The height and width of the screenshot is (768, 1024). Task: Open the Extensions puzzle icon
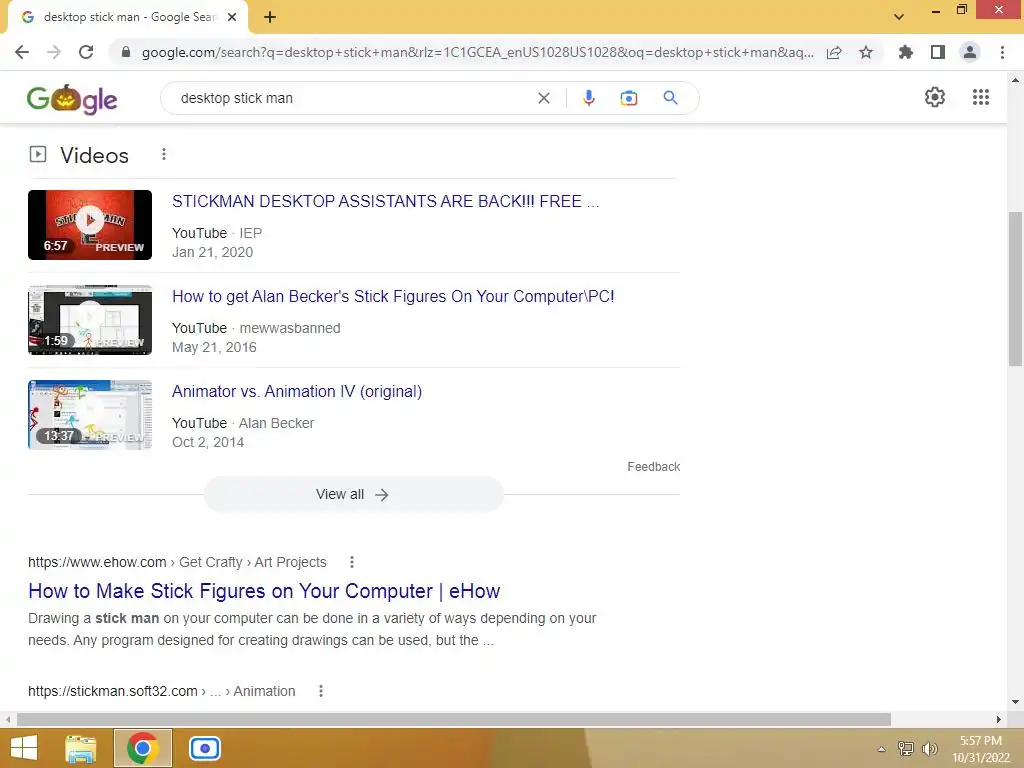coord(905,52)
